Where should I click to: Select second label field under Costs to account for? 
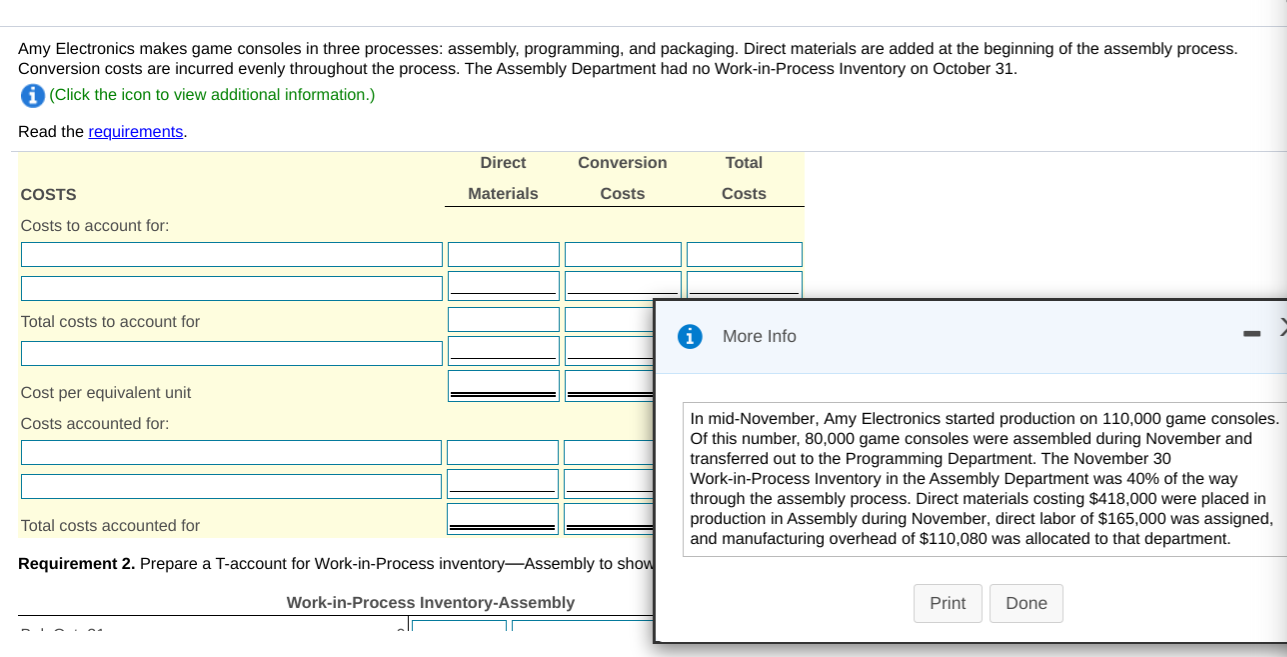pyautogui.click(x=232, y=288)
